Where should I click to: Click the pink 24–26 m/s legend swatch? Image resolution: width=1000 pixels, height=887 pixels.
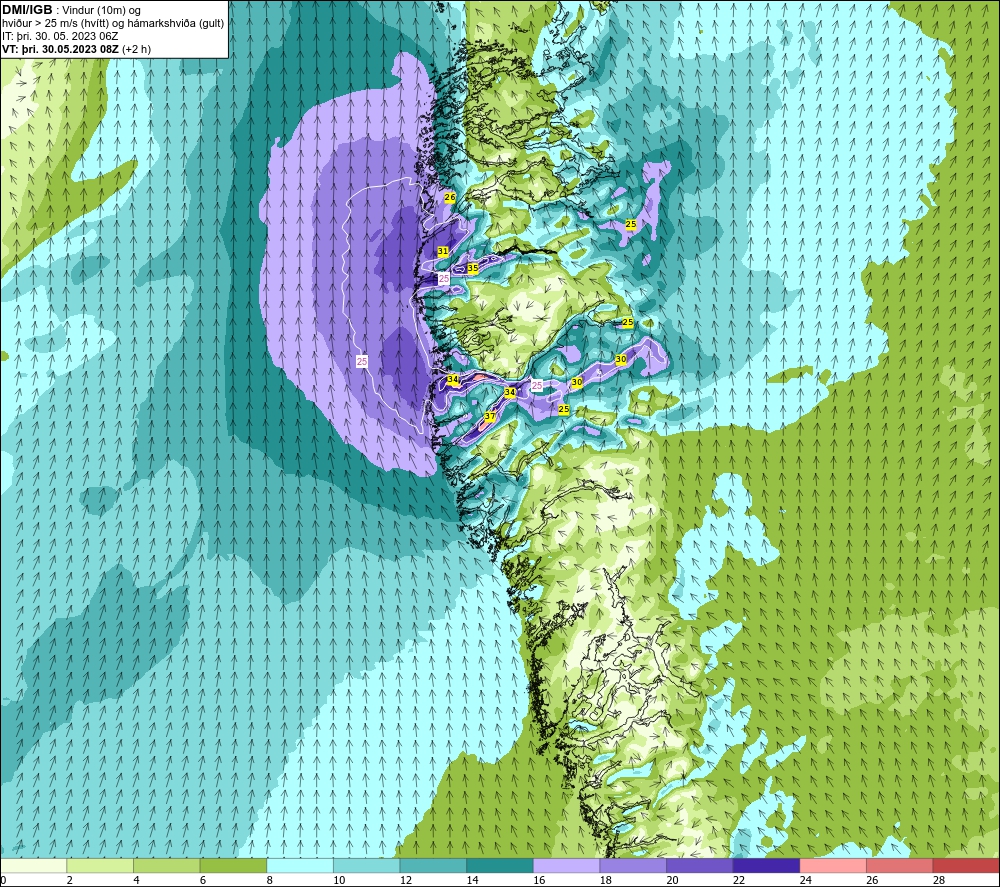(x=833, y=865)
